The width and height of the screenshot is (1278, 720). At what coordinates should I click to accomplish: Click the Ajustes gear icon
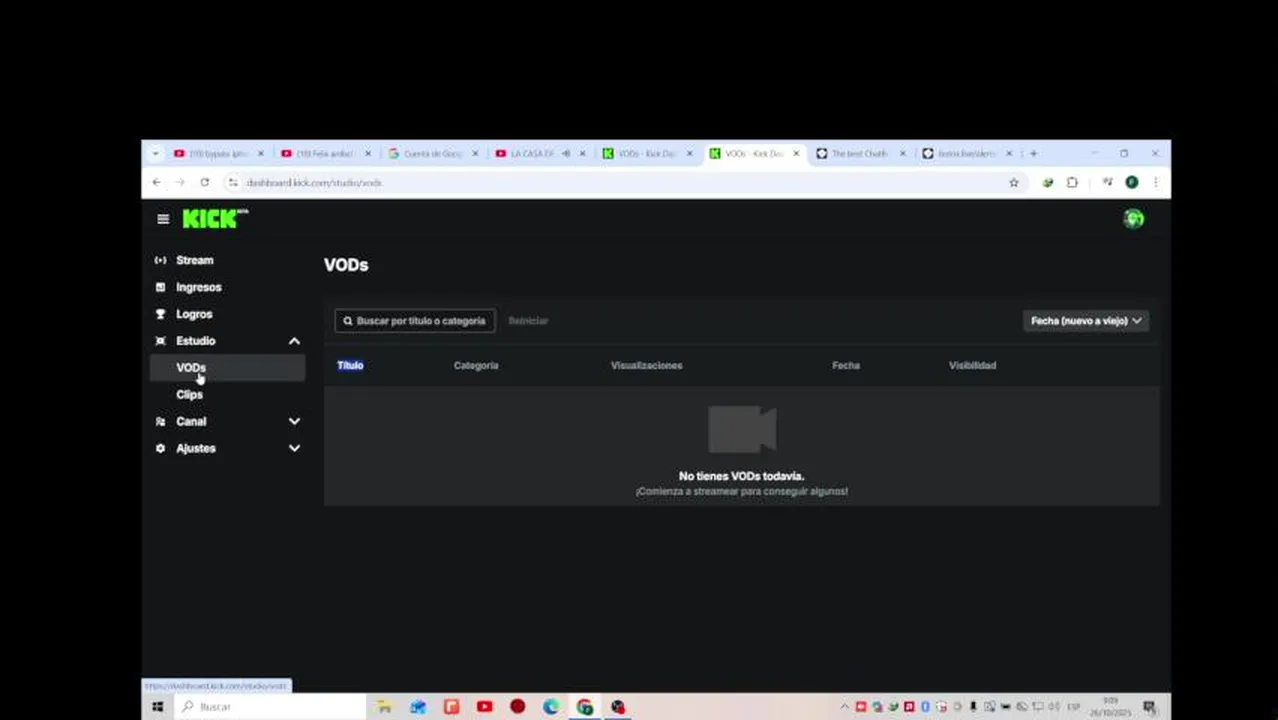(160, 449)
